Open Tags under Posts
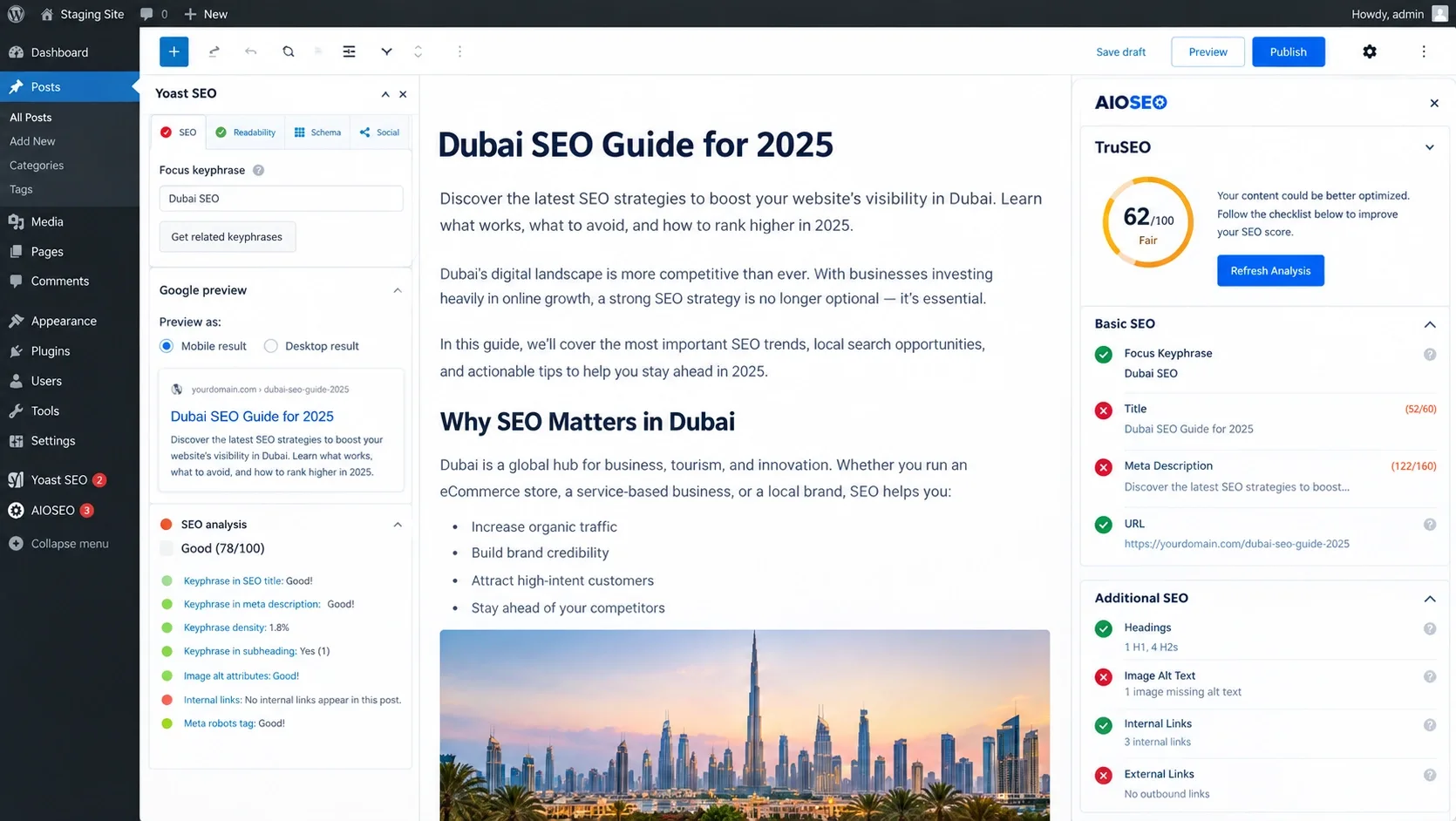 click(x=21, y=189)
